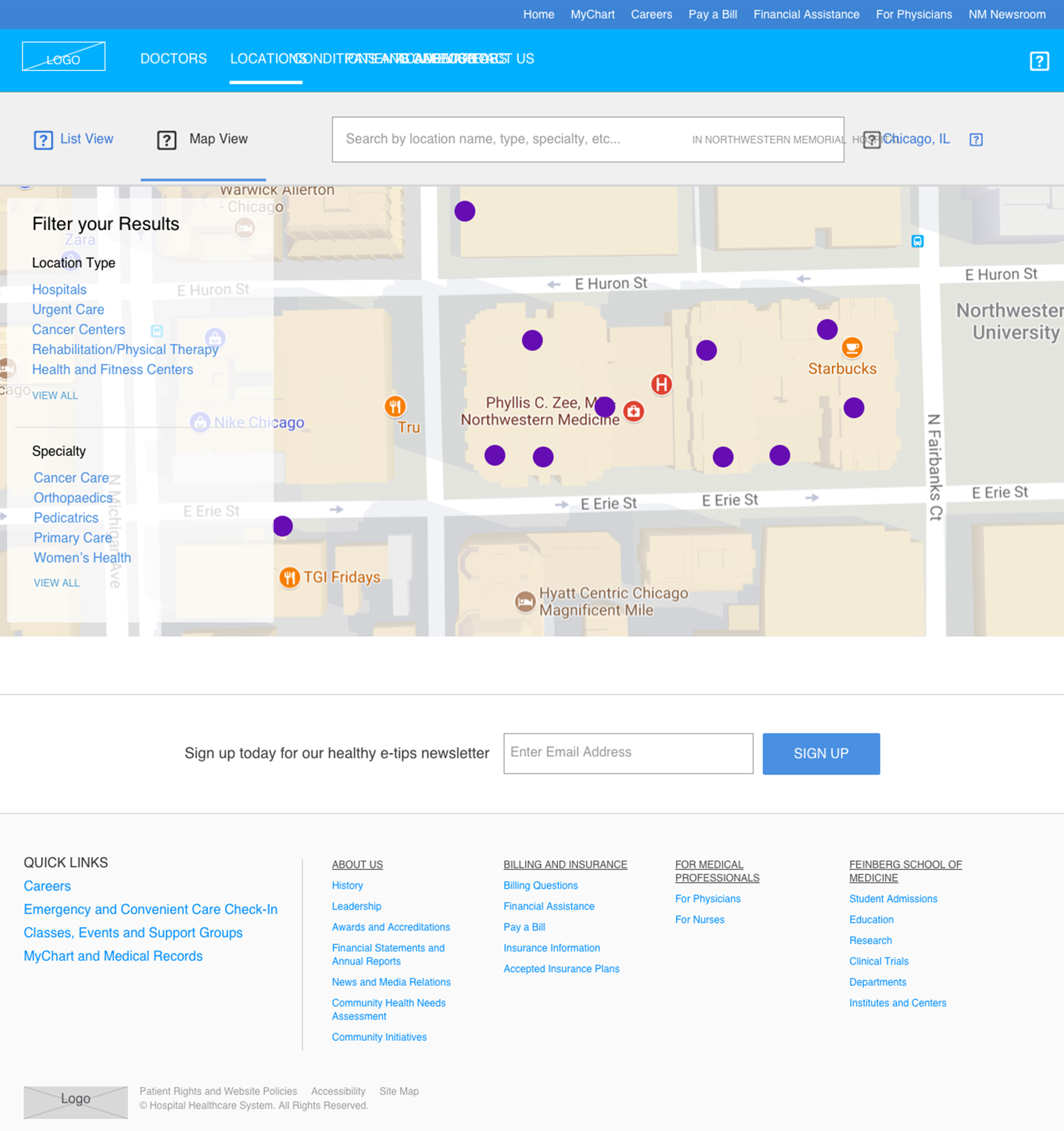The height and width of the screenshot is (1131, 1064).
Task: Click the TGI Fridays restaurant icon
Action: click(289, 578)
